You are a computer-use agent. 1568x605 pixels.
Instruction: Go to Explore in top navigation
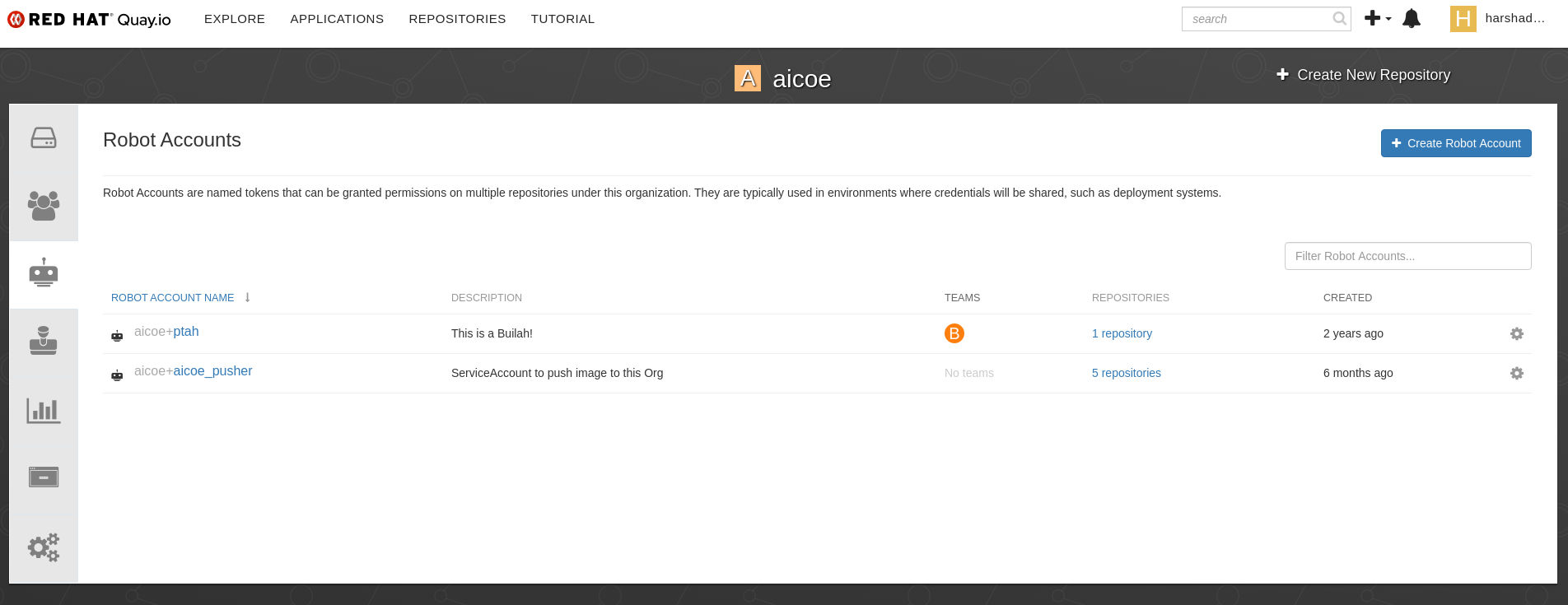(x=235, y=19)
